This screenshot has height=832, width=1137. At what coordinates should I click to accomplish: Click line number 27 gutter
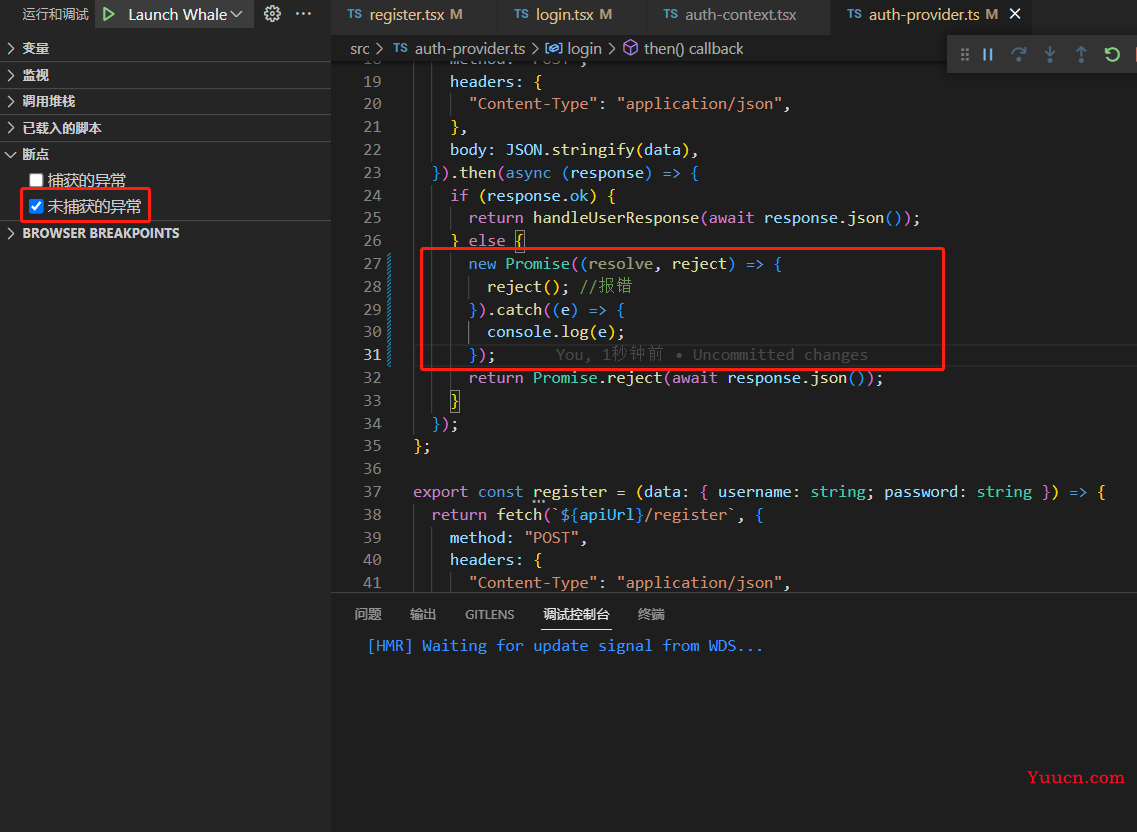(372, 264)
